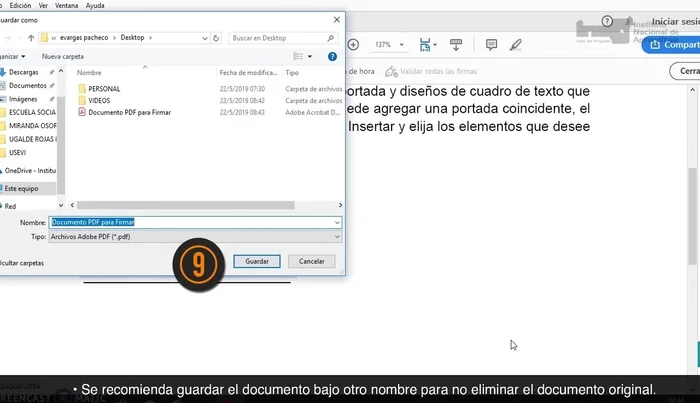Click the notifications bell icon
Viewport: 700px width, 403px height.
[629, 21]
